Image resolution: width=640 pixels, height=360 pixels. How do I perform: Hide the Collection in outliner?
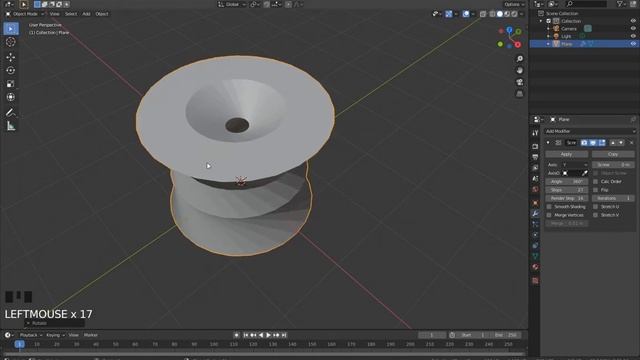633,21
